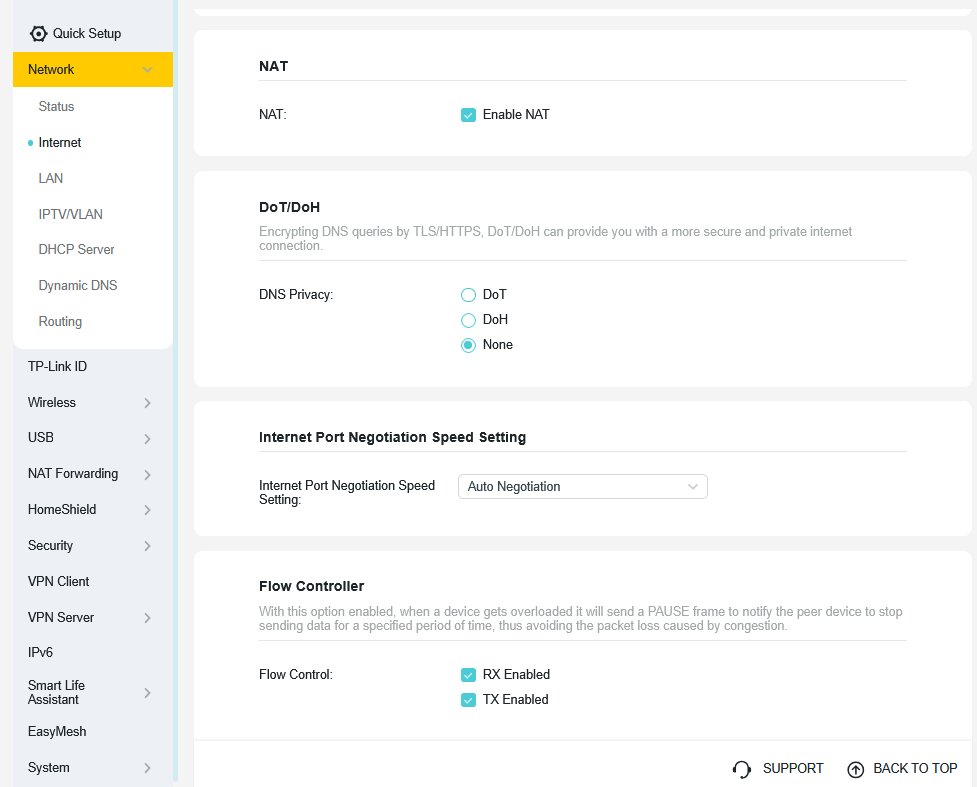Open the DHCP Server page
Viewport: 977px width, 787px height.
[x=76, y=250]
